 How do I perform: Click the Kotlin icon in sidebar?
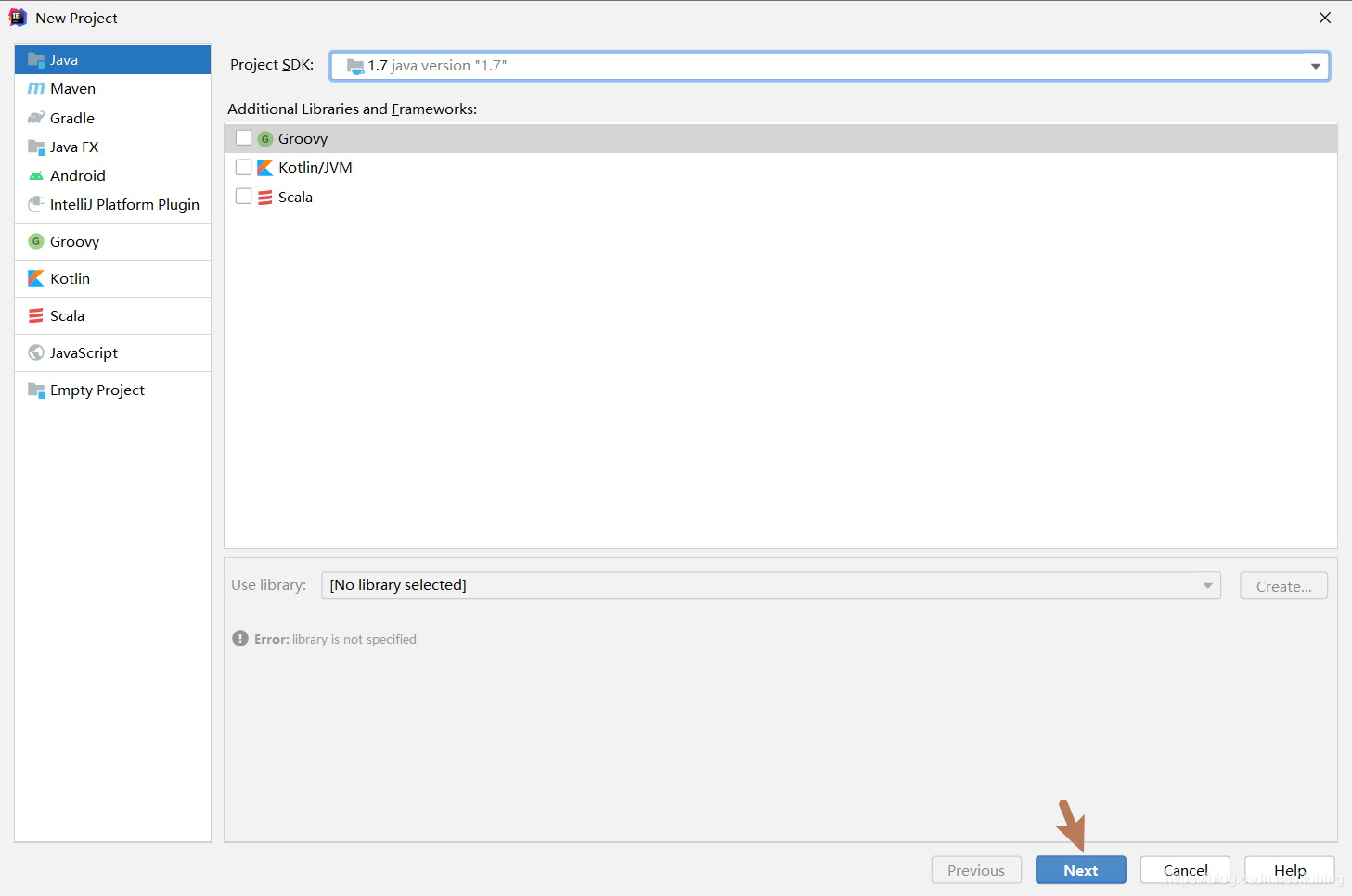tap(36, 278)
